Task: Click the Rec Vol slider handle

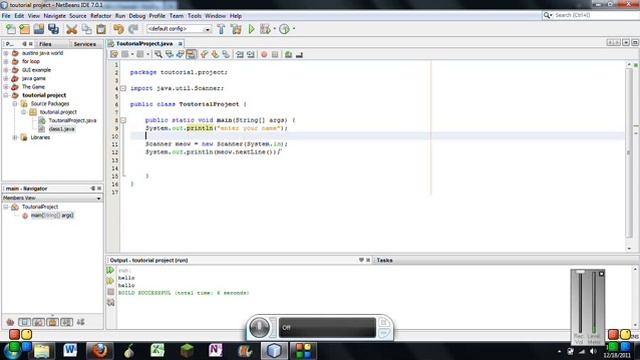Action: tap(580, 272)
